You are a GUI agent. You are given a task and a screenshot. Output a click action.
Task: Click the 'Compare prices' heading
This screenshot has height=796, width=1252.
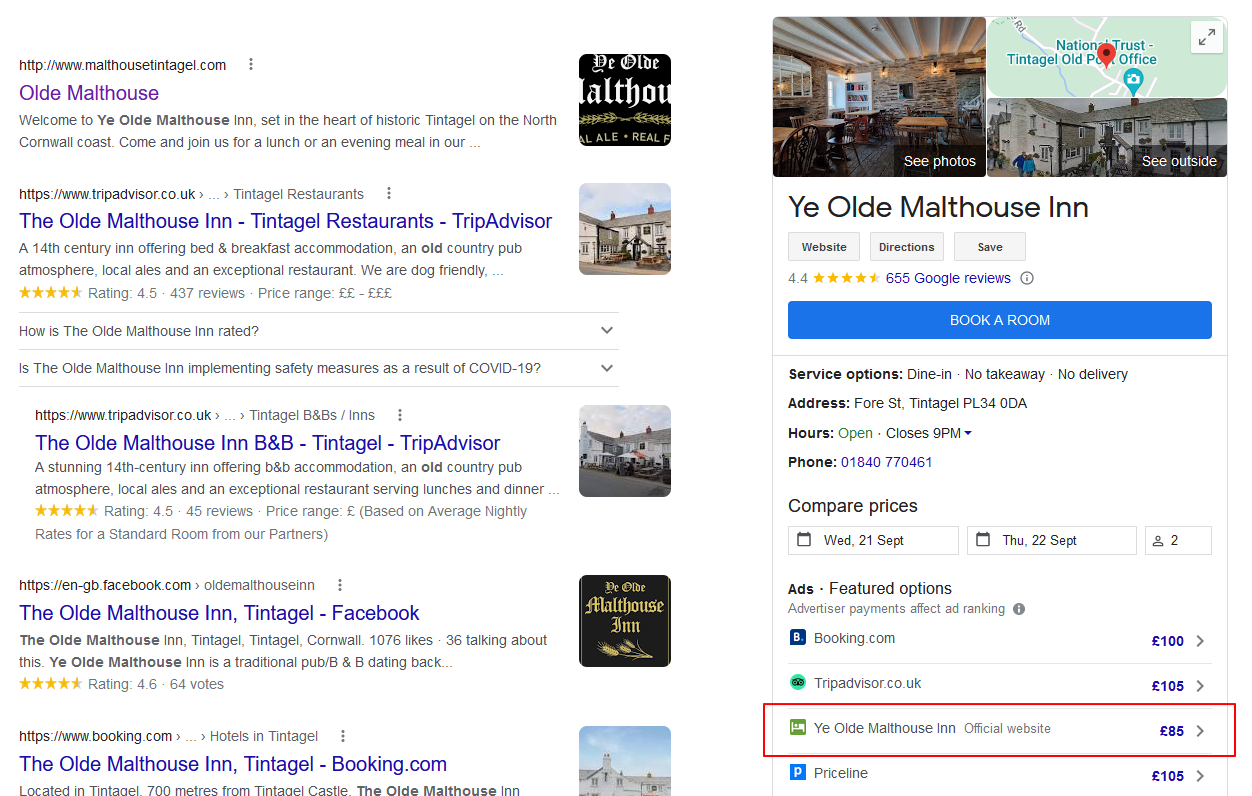853,506
